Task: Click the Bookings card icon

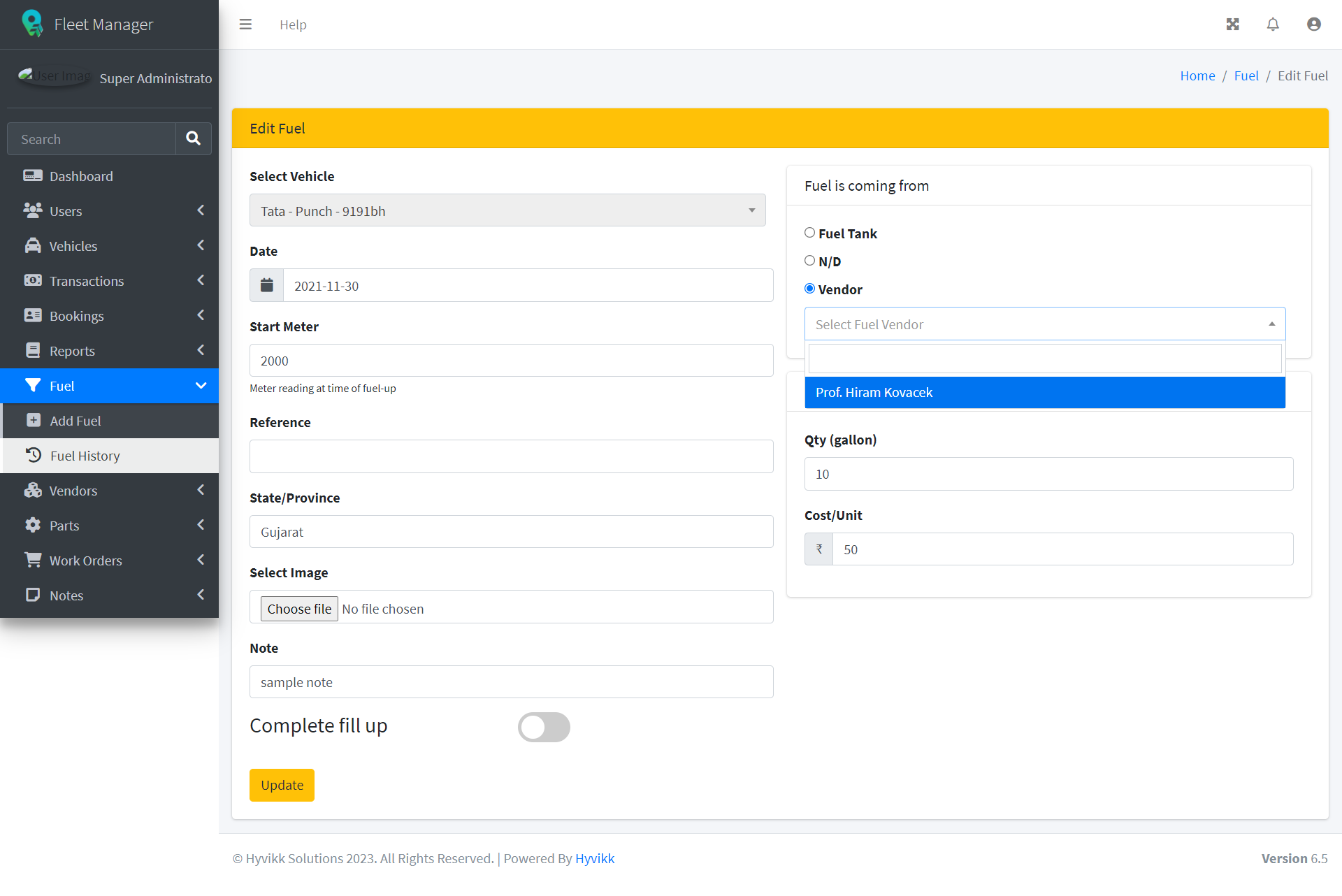Action: 33,315
